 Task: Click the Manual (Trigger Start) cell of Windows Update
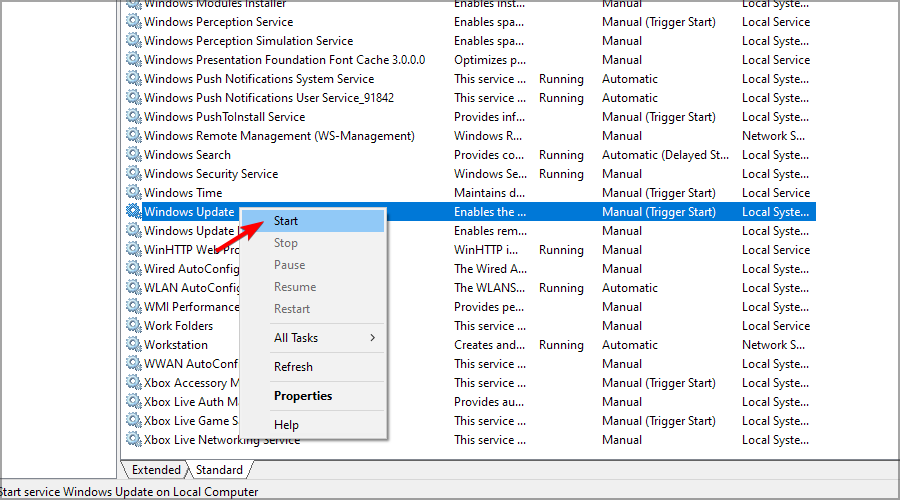[x=659, y=212]
